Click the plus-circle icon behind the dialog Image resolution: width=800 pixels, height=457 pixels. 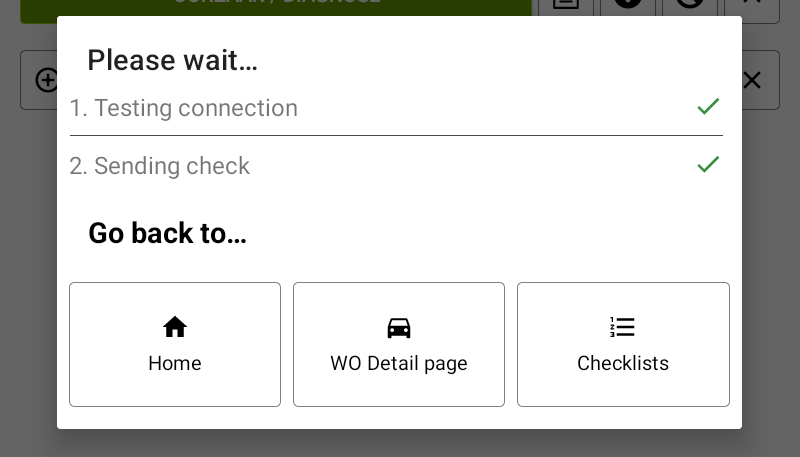pyautogui.click(x=46, y=80)
